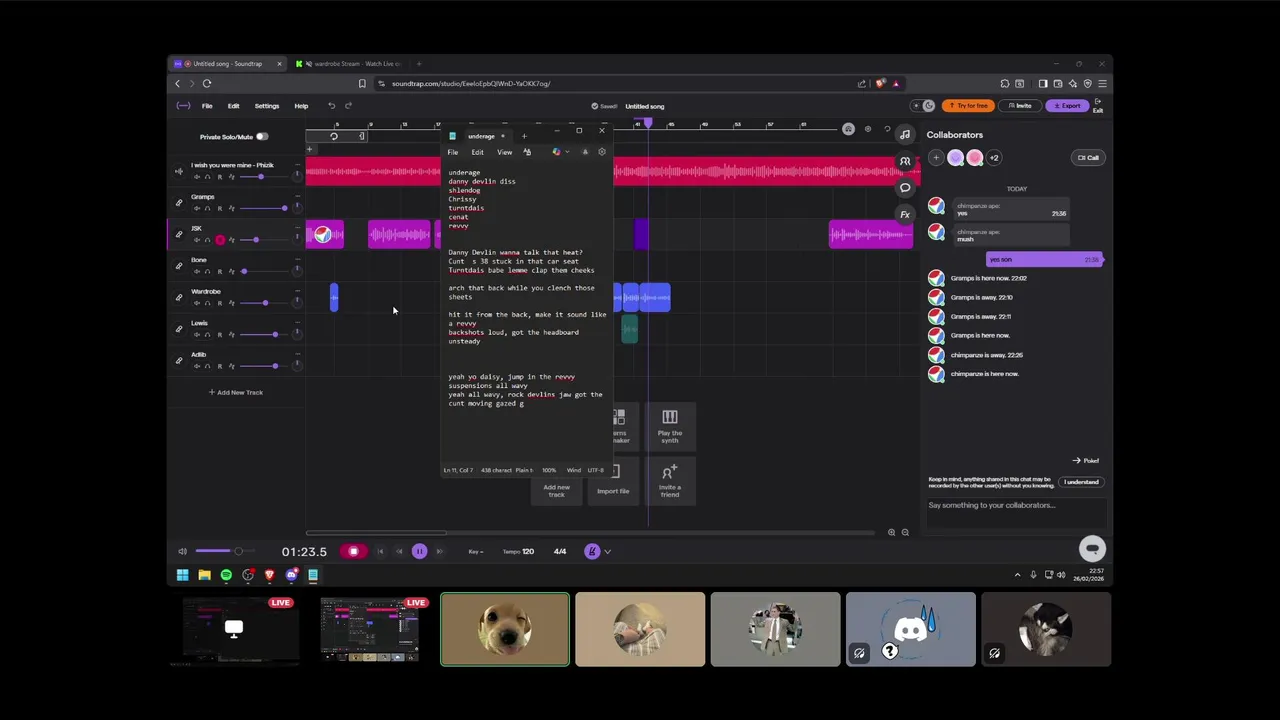Disarm recording on JSK track

click(x=220, y=240)
